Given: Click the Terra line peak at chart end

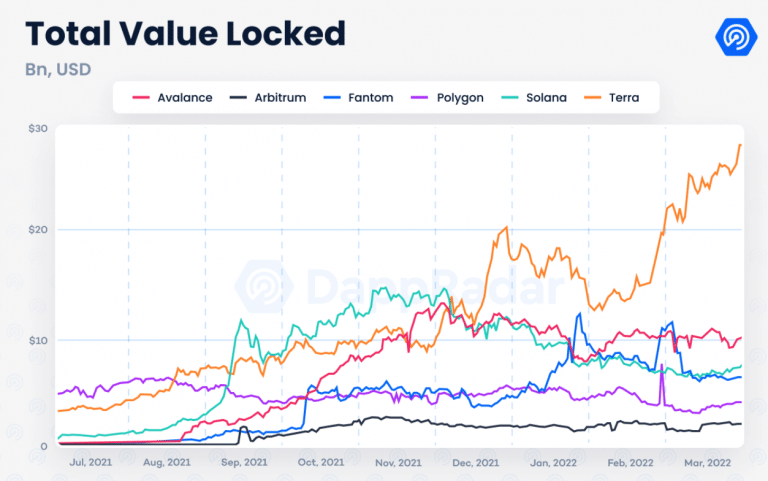Looking at the screenshot, I should click(740, 145).
